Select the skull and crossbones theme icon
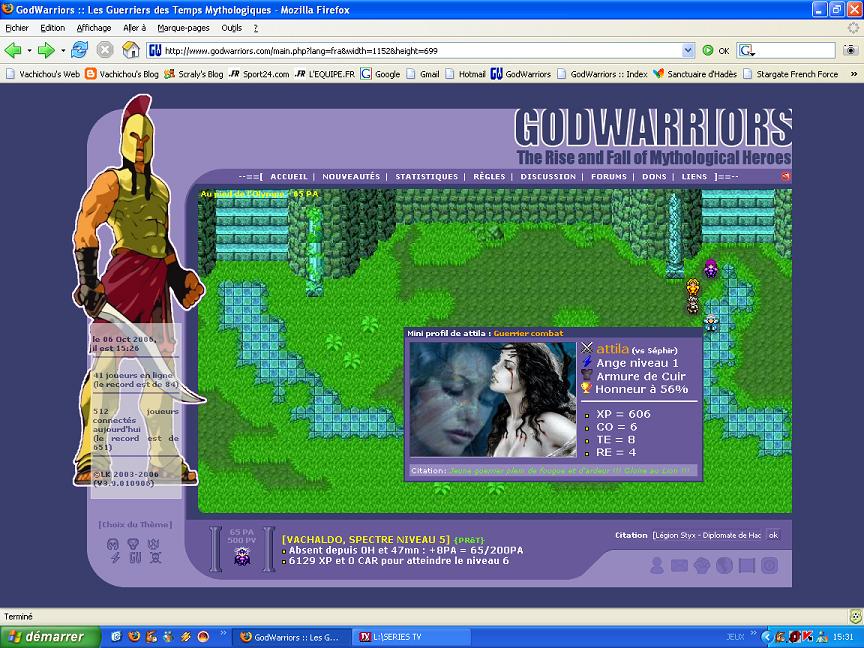Screen dimensions: 864x648 click(x=156, y=558)
